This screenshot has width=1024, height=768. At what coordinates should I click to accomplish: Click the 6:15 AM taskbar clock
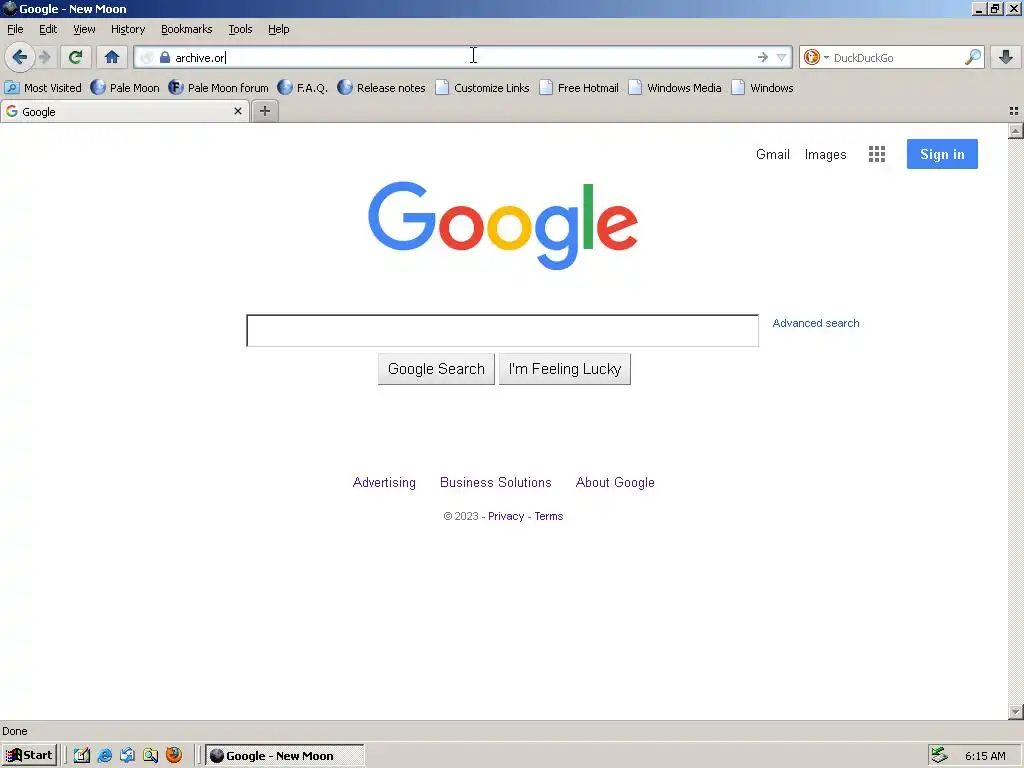(x=985, y=756)
